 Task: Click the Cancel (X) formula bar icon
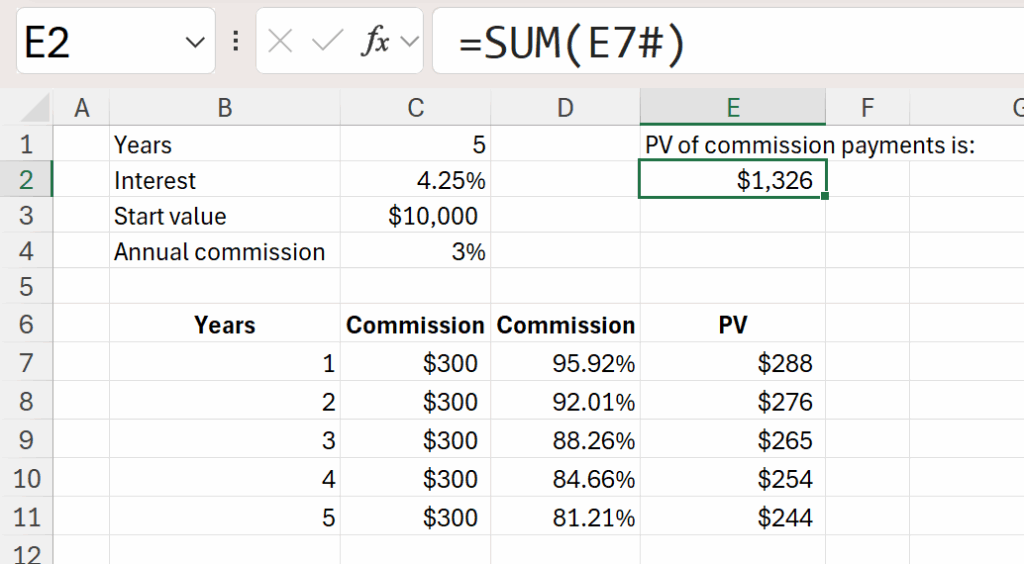(x=281, y=42)
